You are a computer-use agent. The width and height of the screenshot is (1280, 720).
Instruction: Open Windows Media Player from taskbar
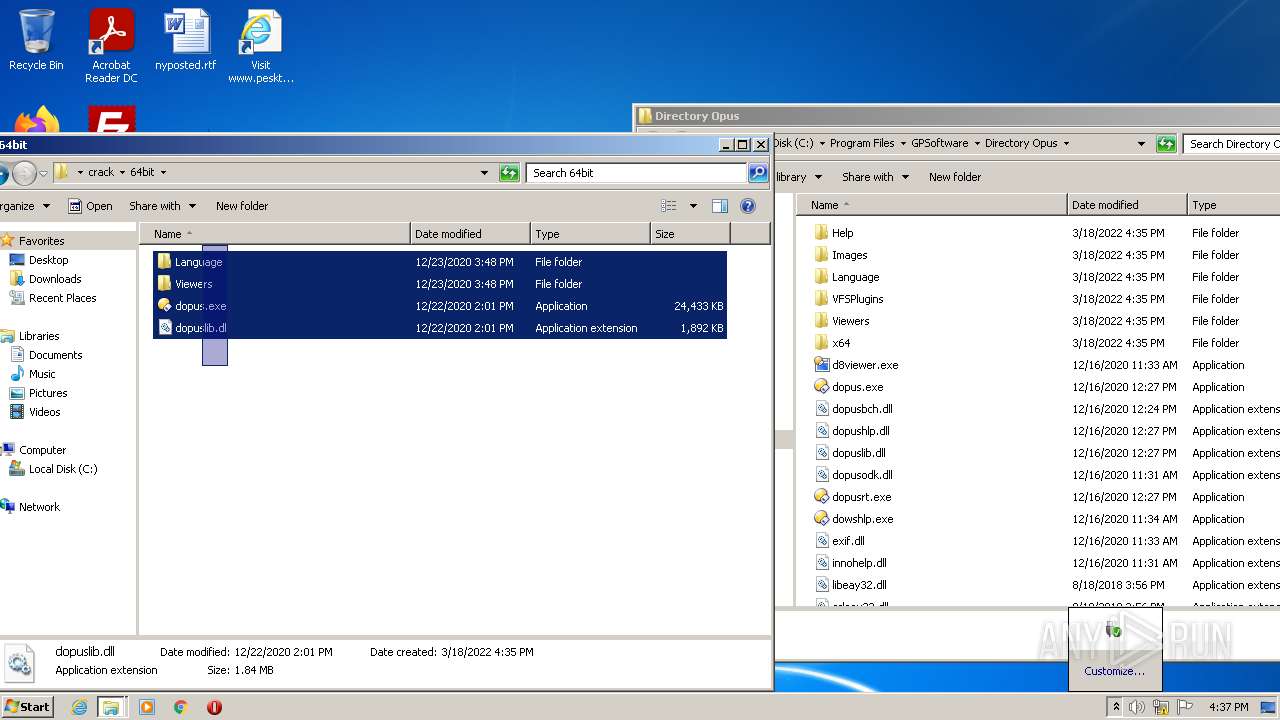coord(147,707)
